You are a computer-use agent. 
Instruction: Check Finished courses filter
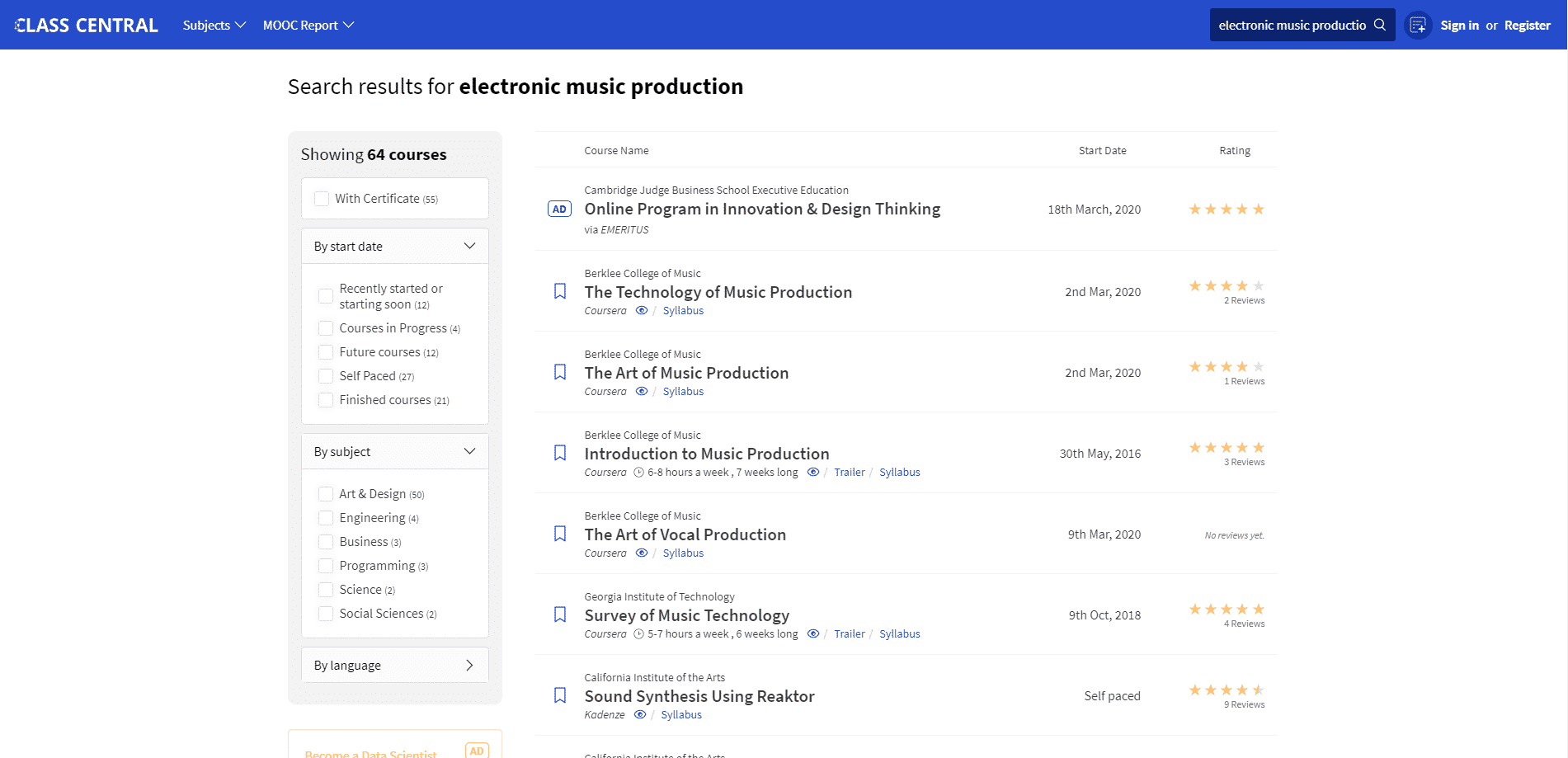tap(326, 400)
